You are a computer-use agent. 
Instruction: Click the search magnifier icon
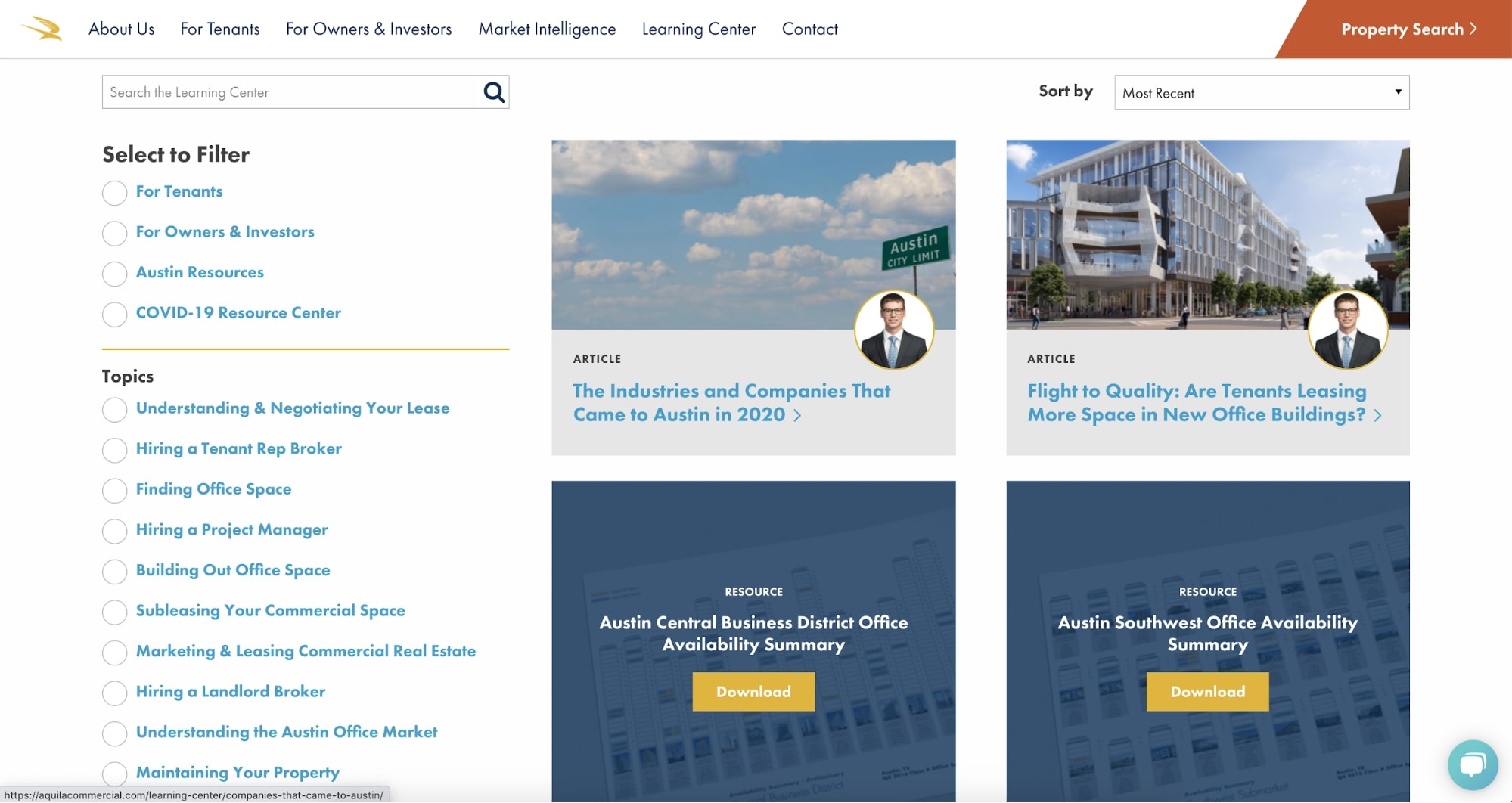tap(494, 92)
